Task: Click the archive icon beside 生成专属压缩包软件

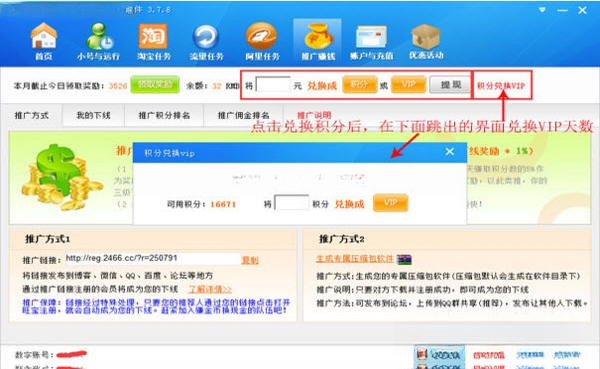Action: pos(404,260)
